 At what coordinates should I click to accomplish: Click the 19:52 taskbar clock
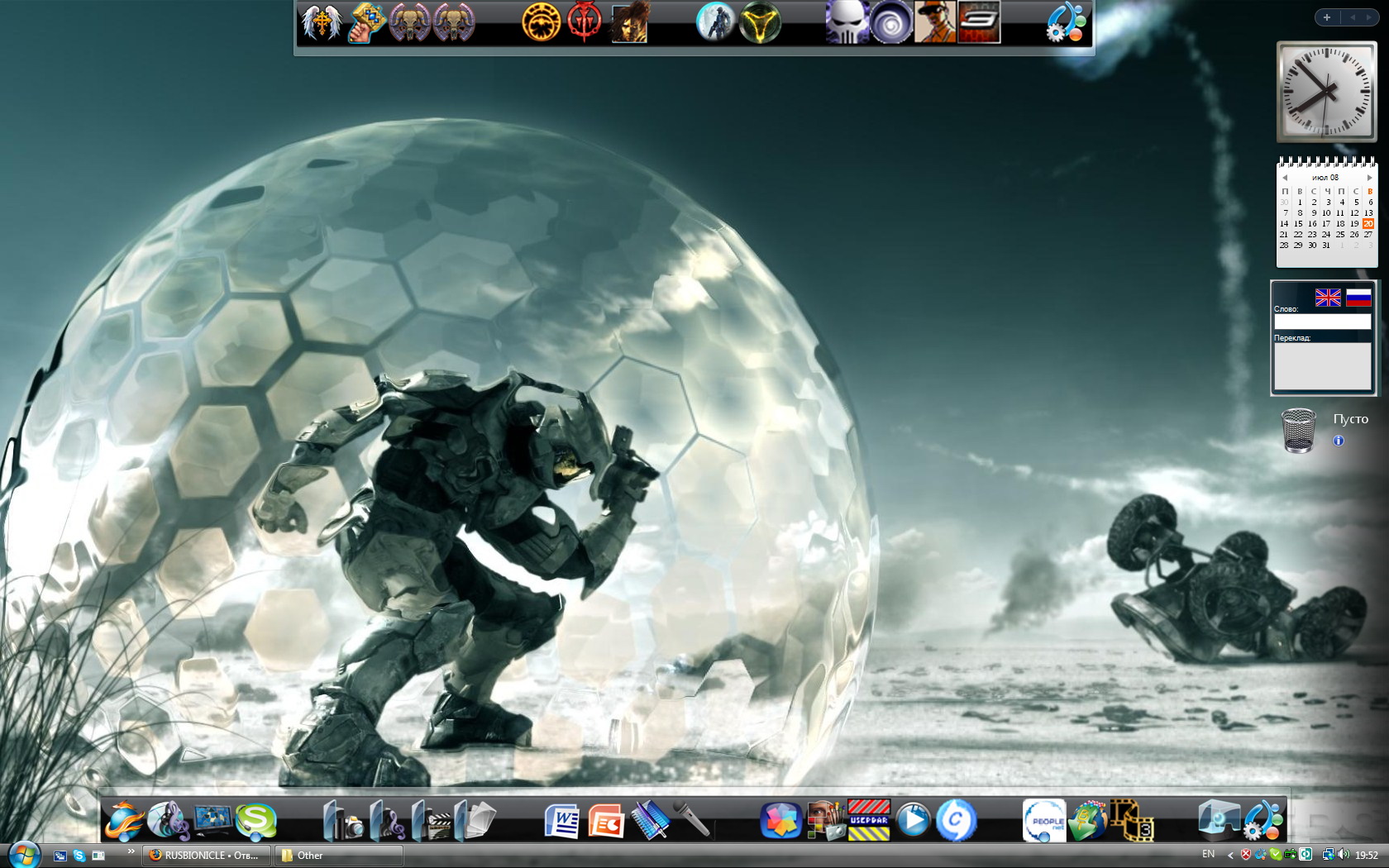pyautogui.click(x=1367, y=856)
